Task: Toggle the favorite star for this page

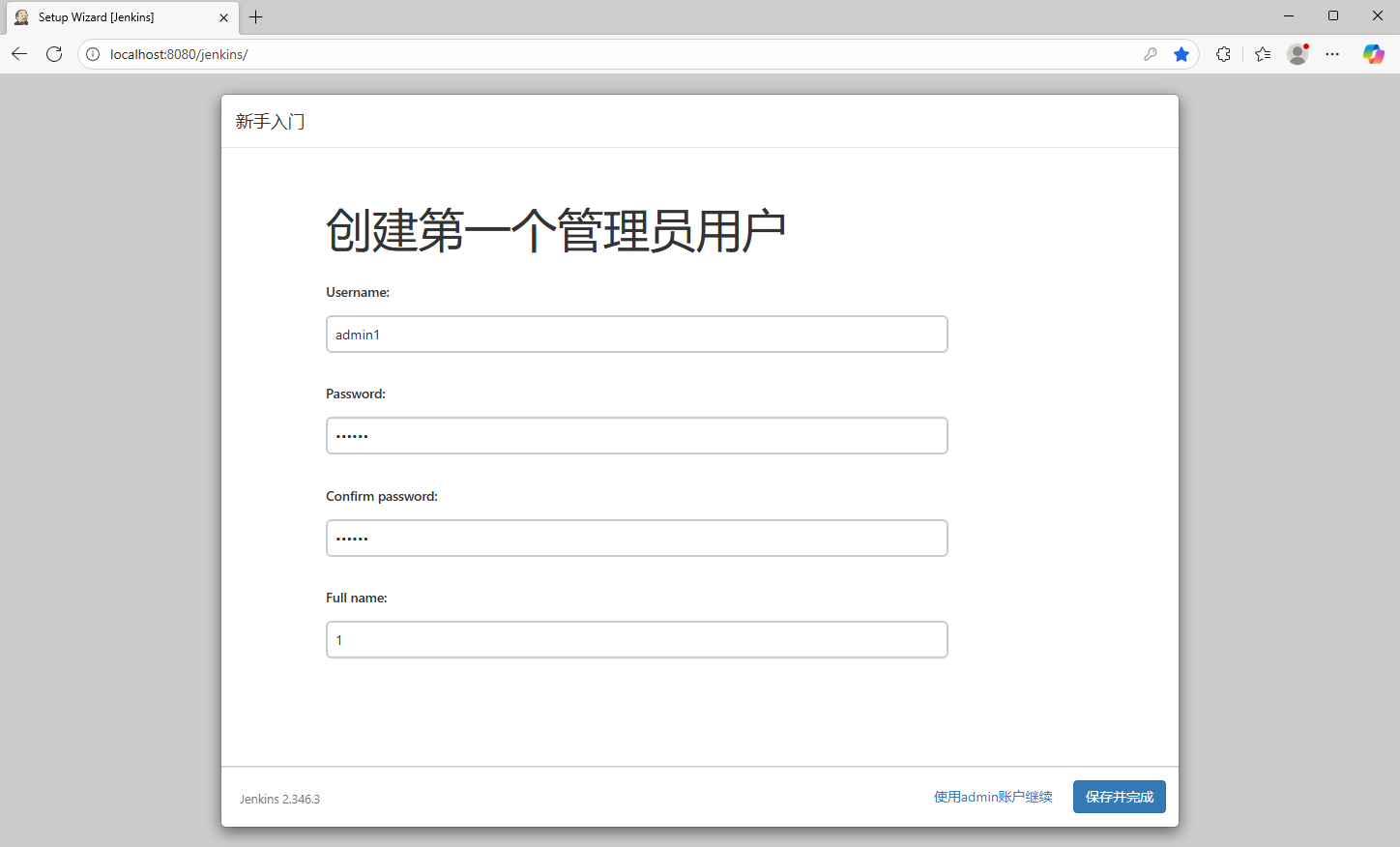Action: tap(1181, 54)
